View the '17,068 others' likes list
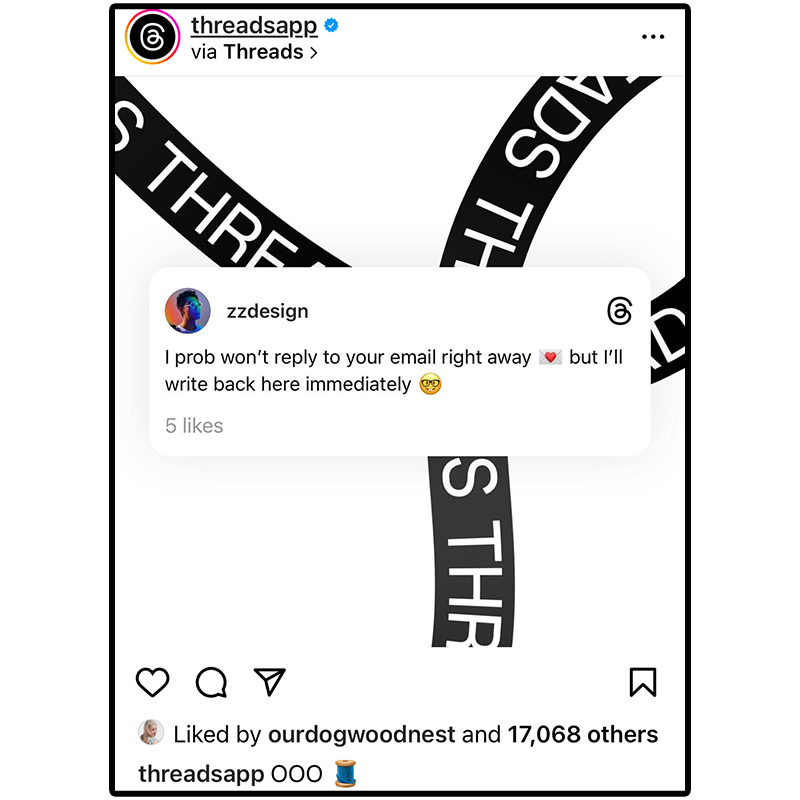This screenshot has width=800, height=800. point(583,735)
